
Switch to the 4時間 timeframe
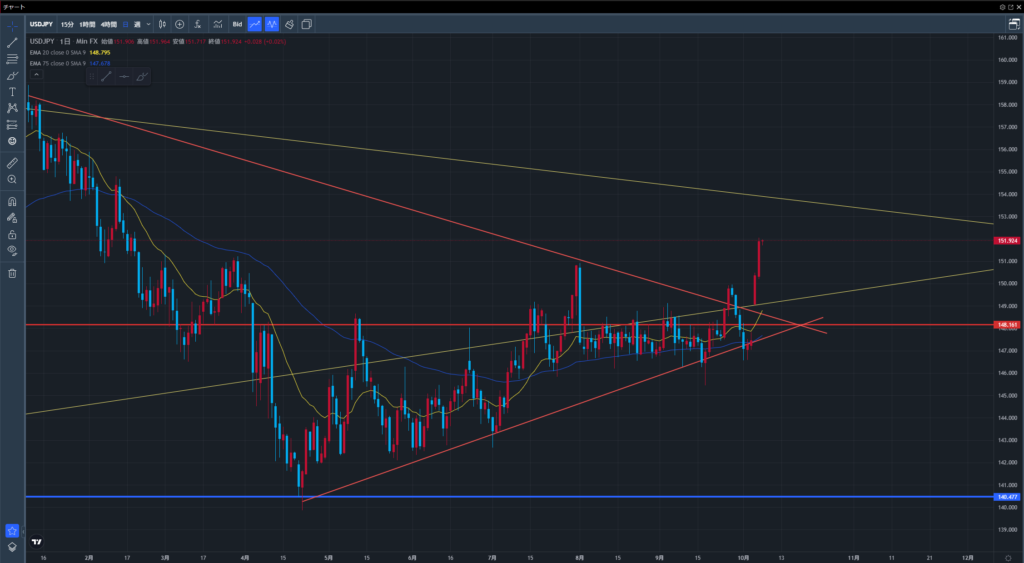click(108, 23)
